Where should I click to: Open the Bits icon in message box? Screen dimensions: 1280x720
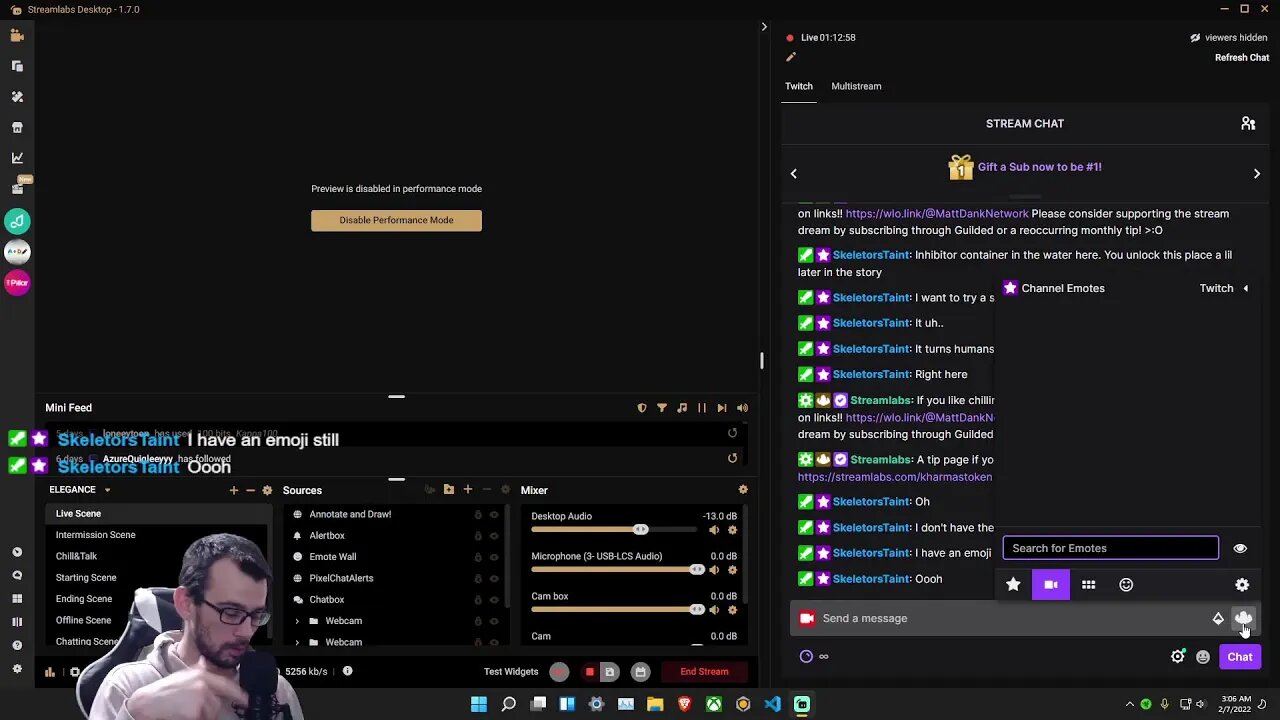coord(1218,618)
